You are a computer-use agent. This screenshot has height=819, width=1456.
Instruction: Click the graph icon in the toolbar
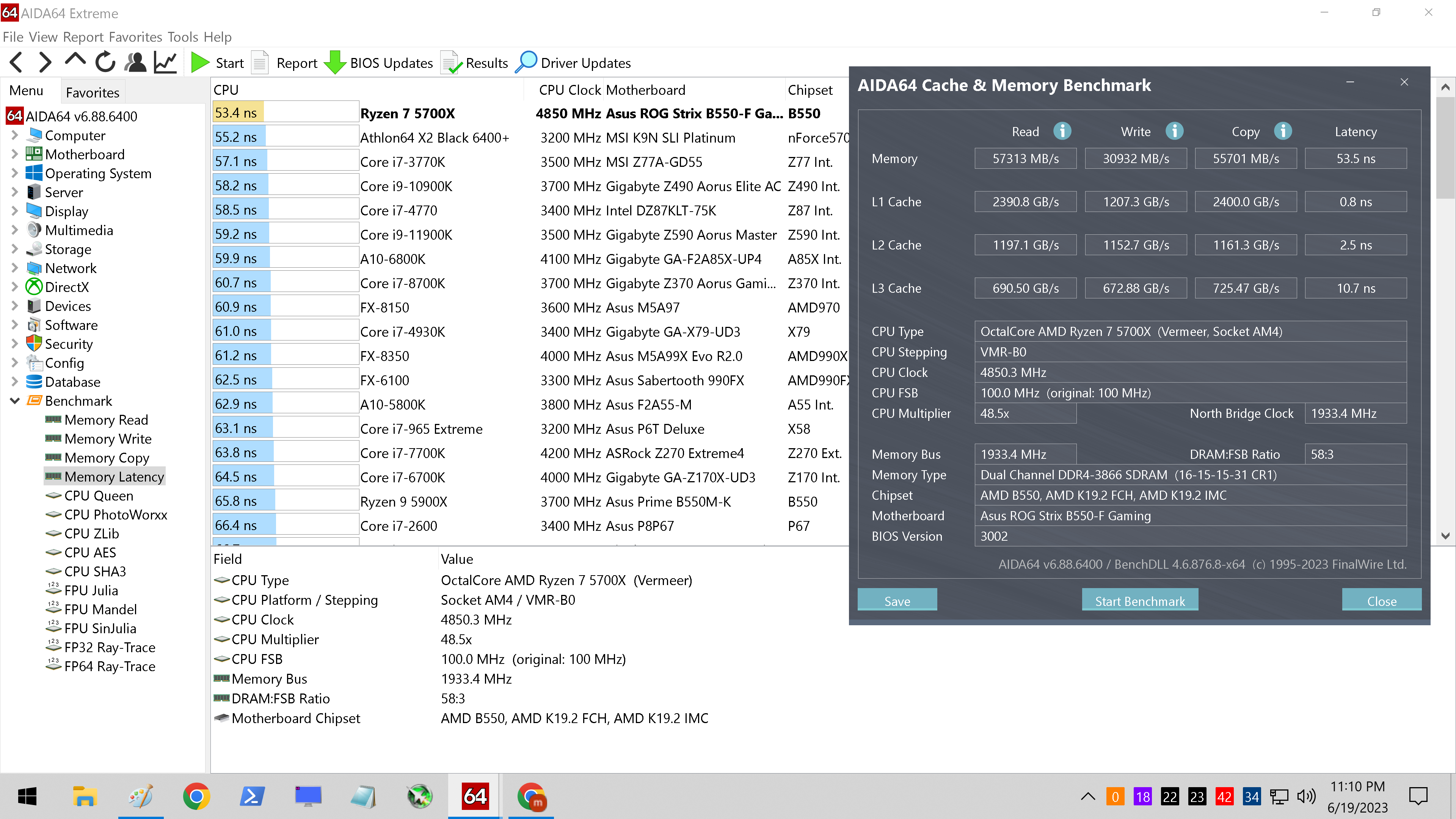coord(165,62)
